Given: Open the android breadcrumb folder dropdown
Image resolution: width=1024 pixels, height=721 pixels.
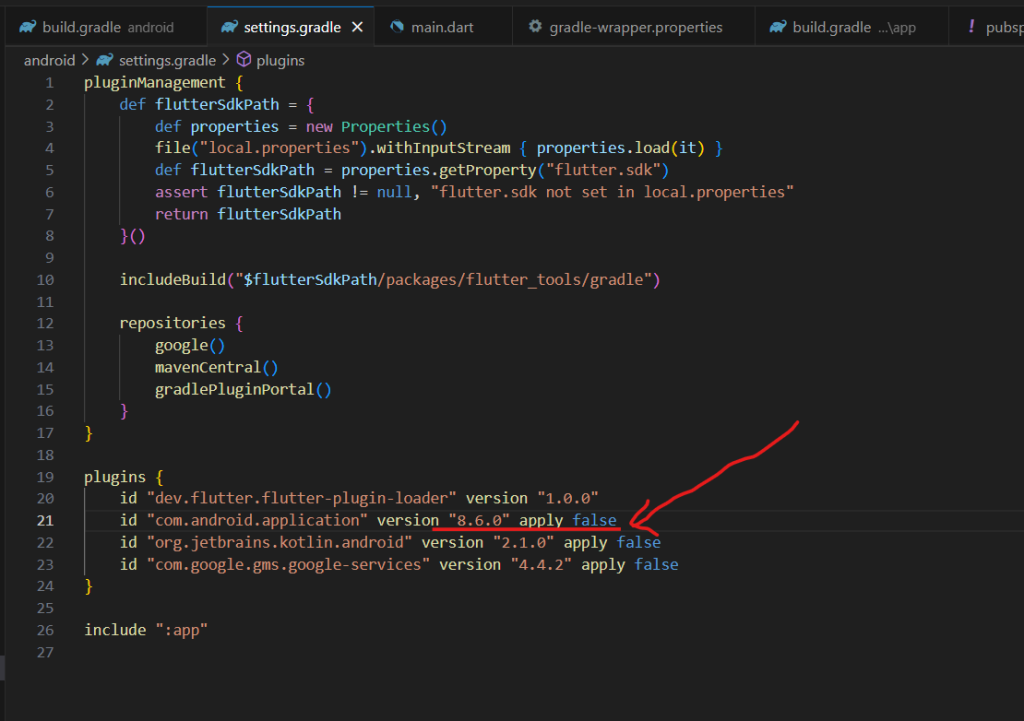Looking at the screenshot, I should (x=49, y=61).
